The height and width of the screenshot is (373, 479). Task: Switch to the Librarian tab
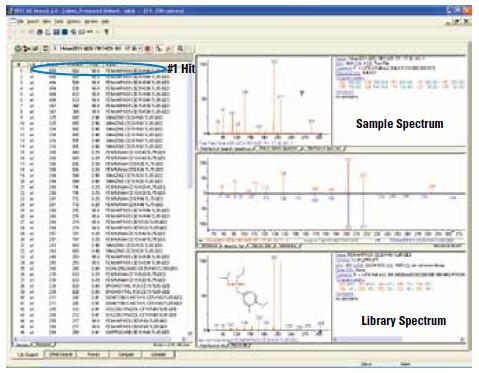coord(159,354)
